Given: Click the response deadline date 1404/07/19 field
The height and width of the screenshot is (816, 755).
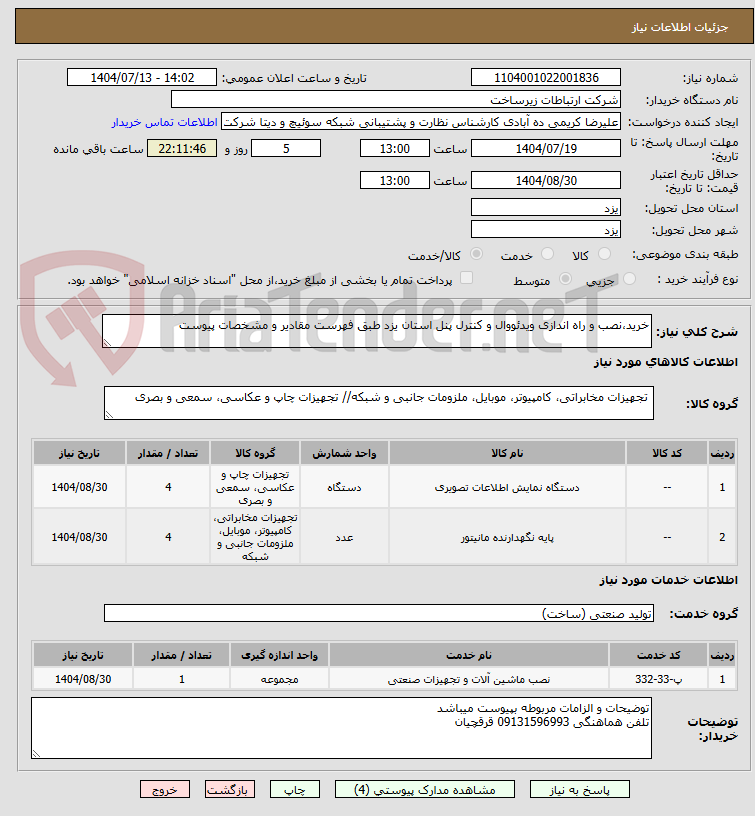Looking at the screenshot, I should [546, 149].
